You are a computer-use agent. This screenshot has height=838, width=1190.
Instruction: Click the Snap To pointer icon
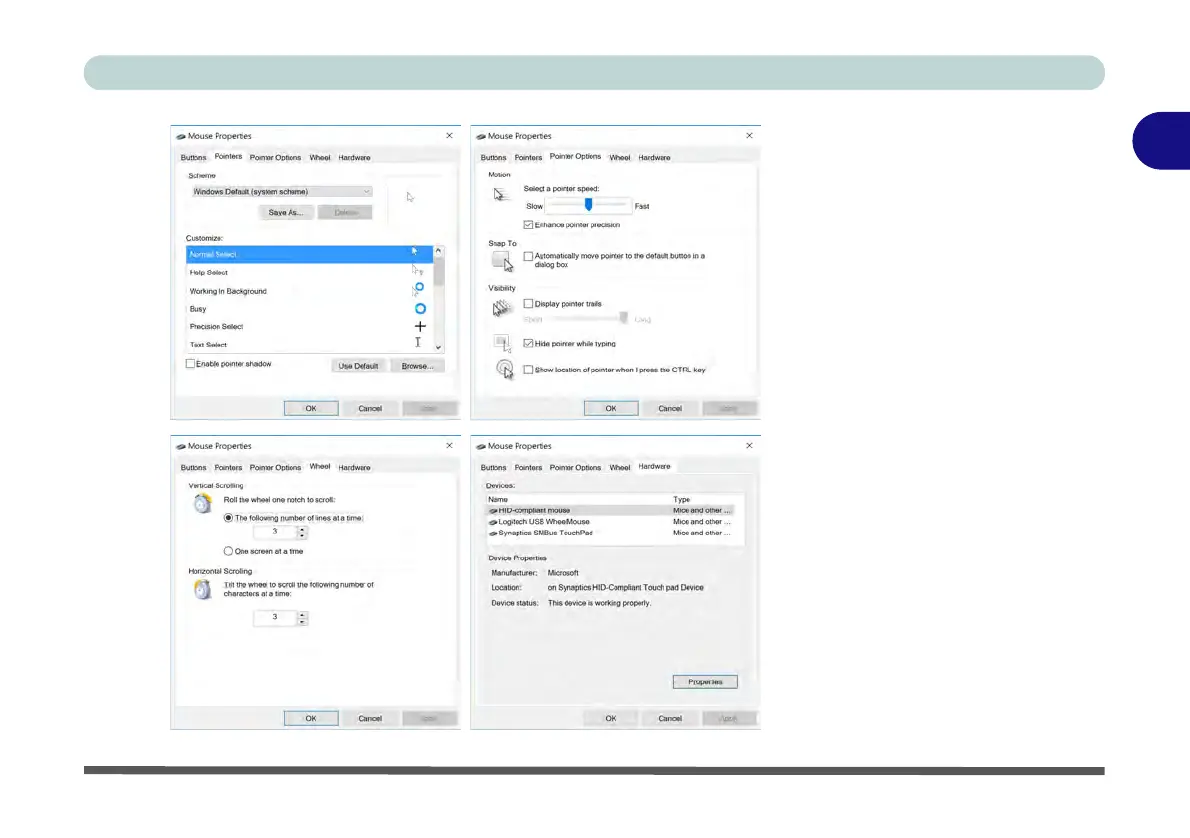point(502,261)
